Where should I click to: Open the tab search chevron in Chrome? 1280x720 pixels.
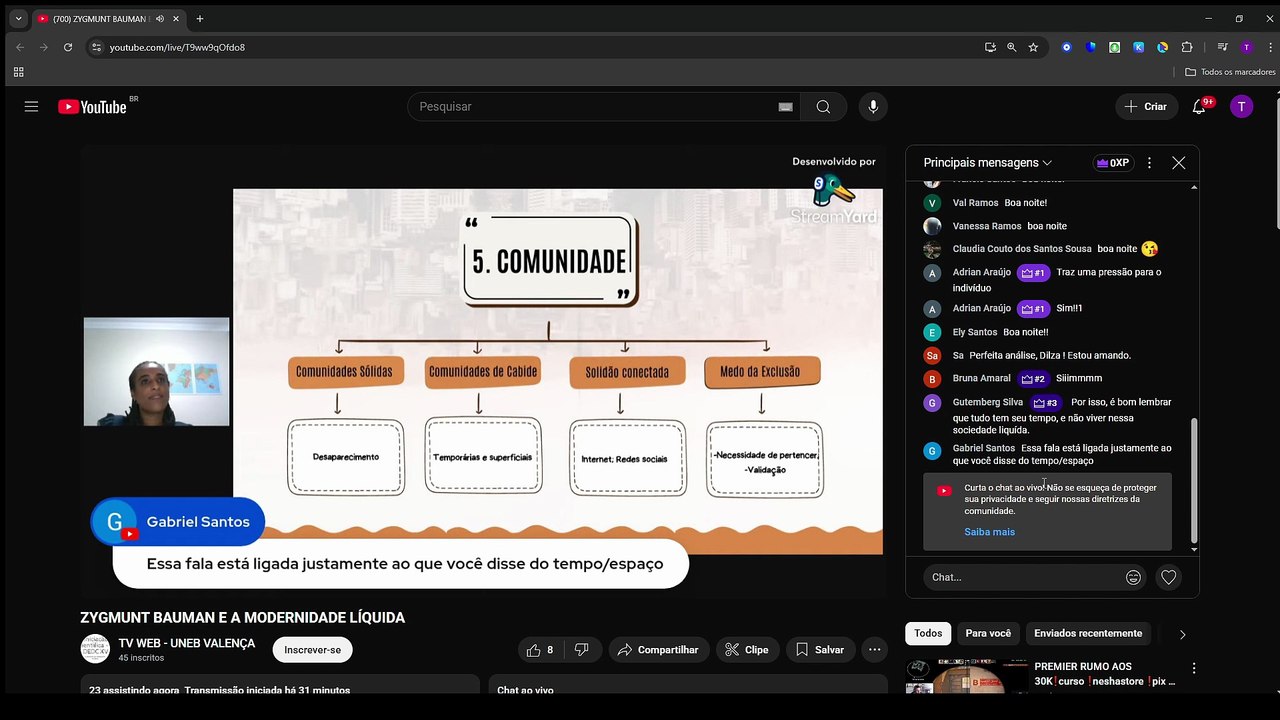18,18
